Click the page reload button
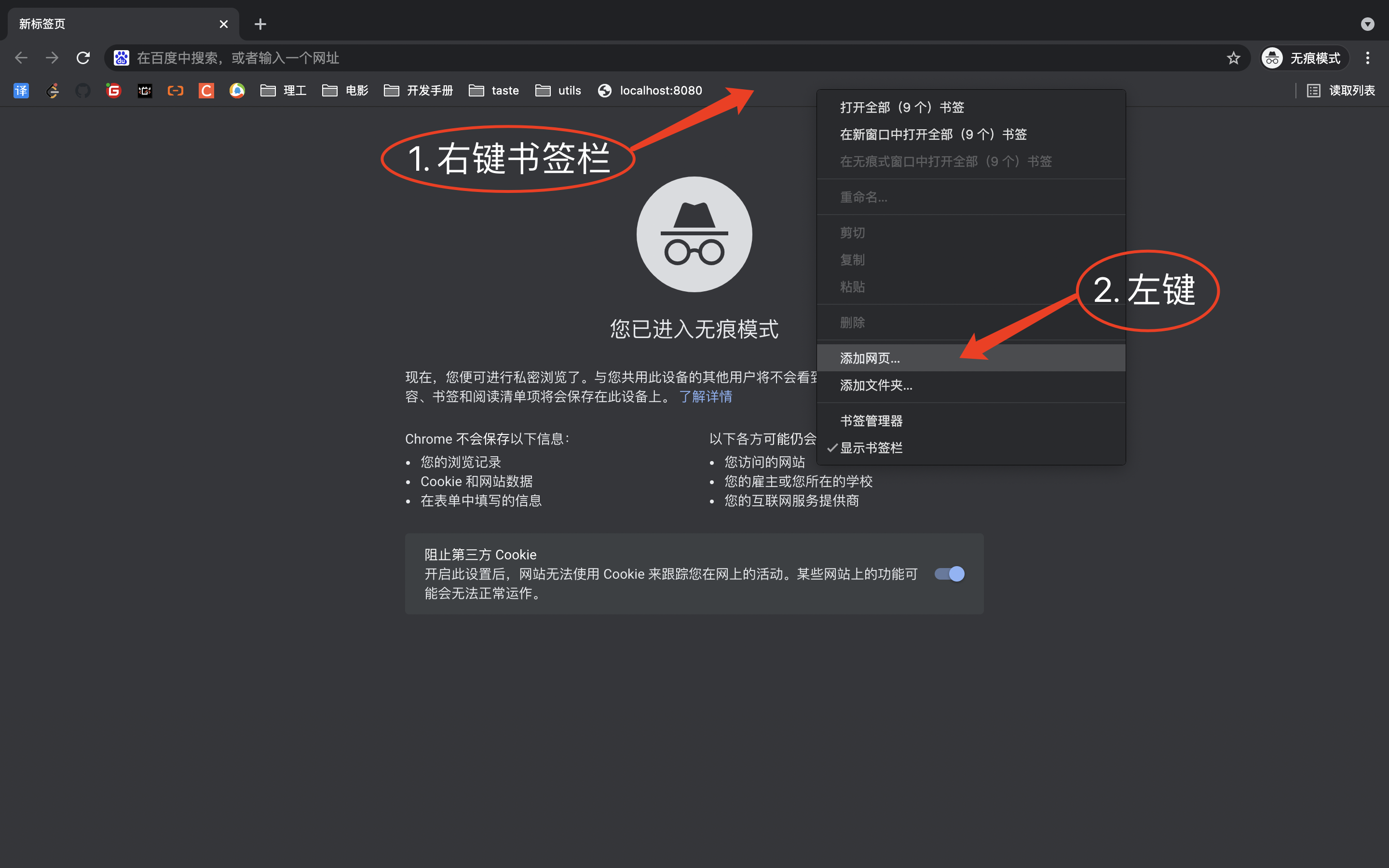This screenshot has width=1389, height=868. click(82, 57)
